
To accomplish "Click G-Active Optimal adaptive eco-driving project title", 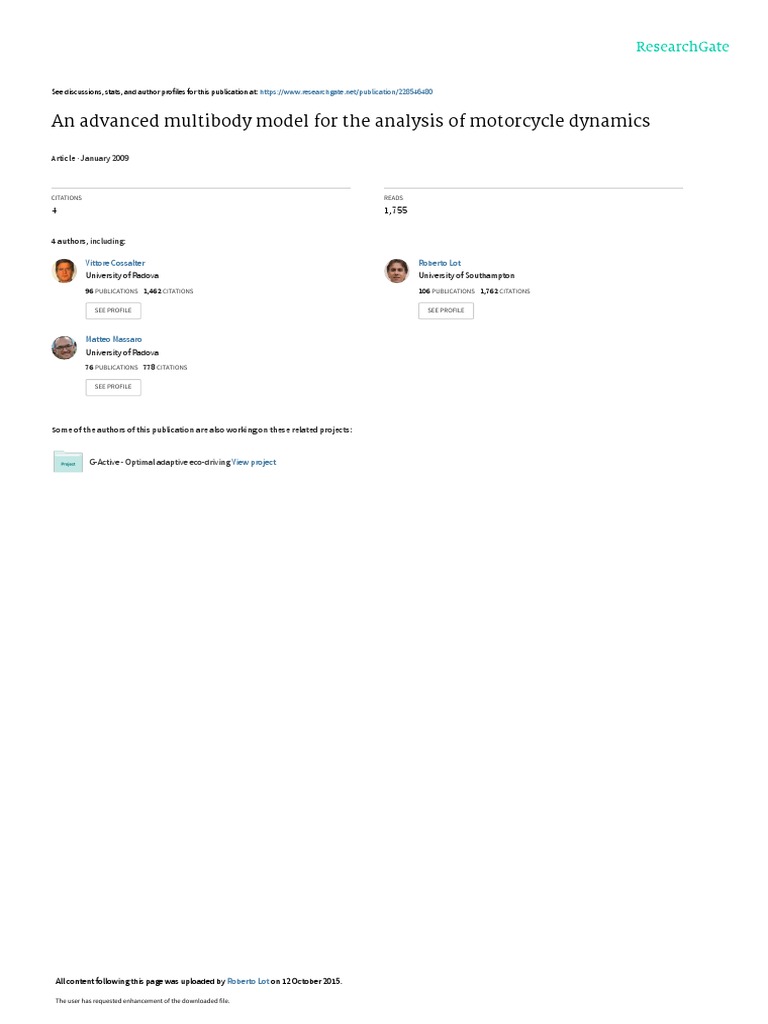I will tap(160, 462).
